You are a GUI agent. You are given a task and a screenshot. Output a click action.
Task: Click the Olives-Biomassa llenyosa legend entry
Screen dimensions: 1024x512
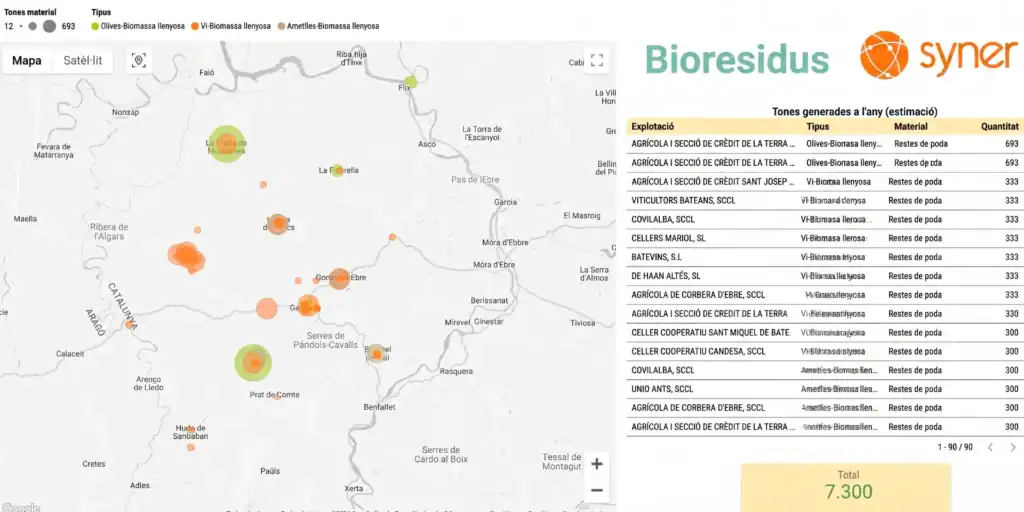point(138,26)
